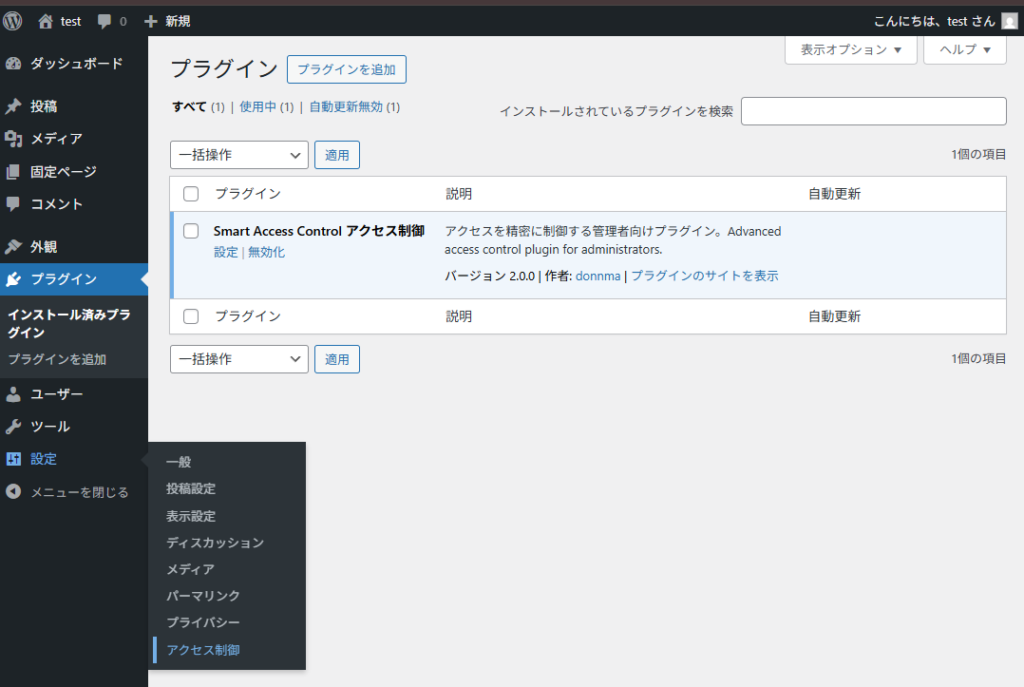Image resolution: width=1024 pixels, height=687 pixels.
Task: Toggle the select-all checkbox in table header
Action: (191, 194)
